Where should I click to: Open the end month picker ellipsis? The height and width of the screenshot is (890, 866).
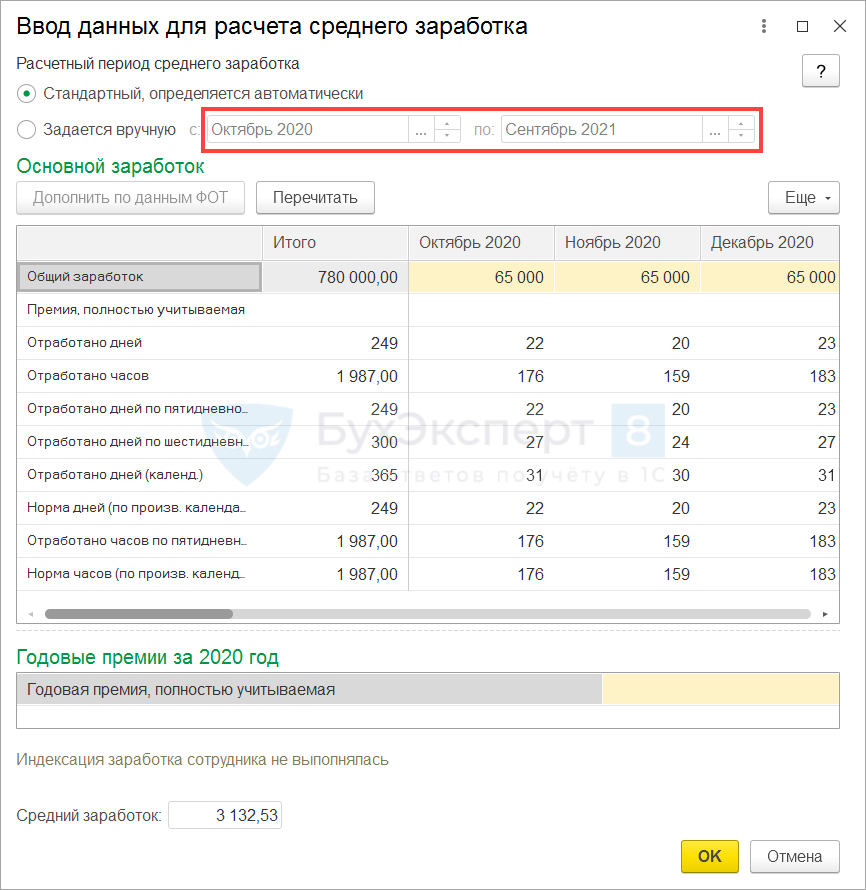point(714,130)
